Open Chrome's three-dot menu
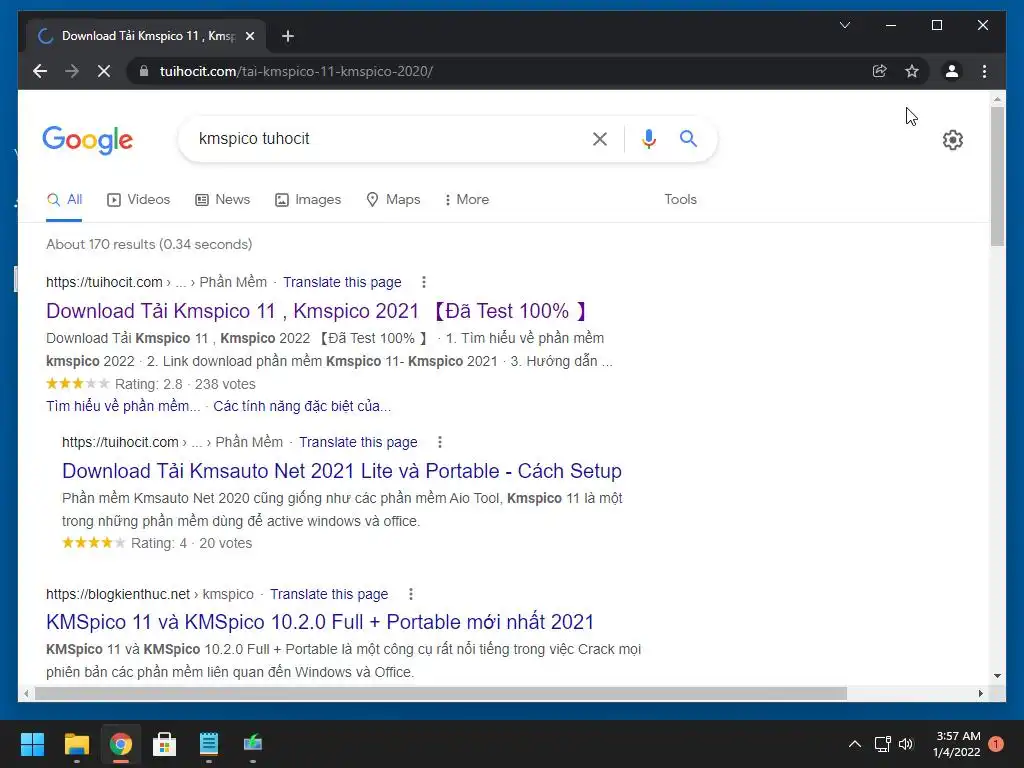Screen dimensions: 1024x768 click(984, 71)
